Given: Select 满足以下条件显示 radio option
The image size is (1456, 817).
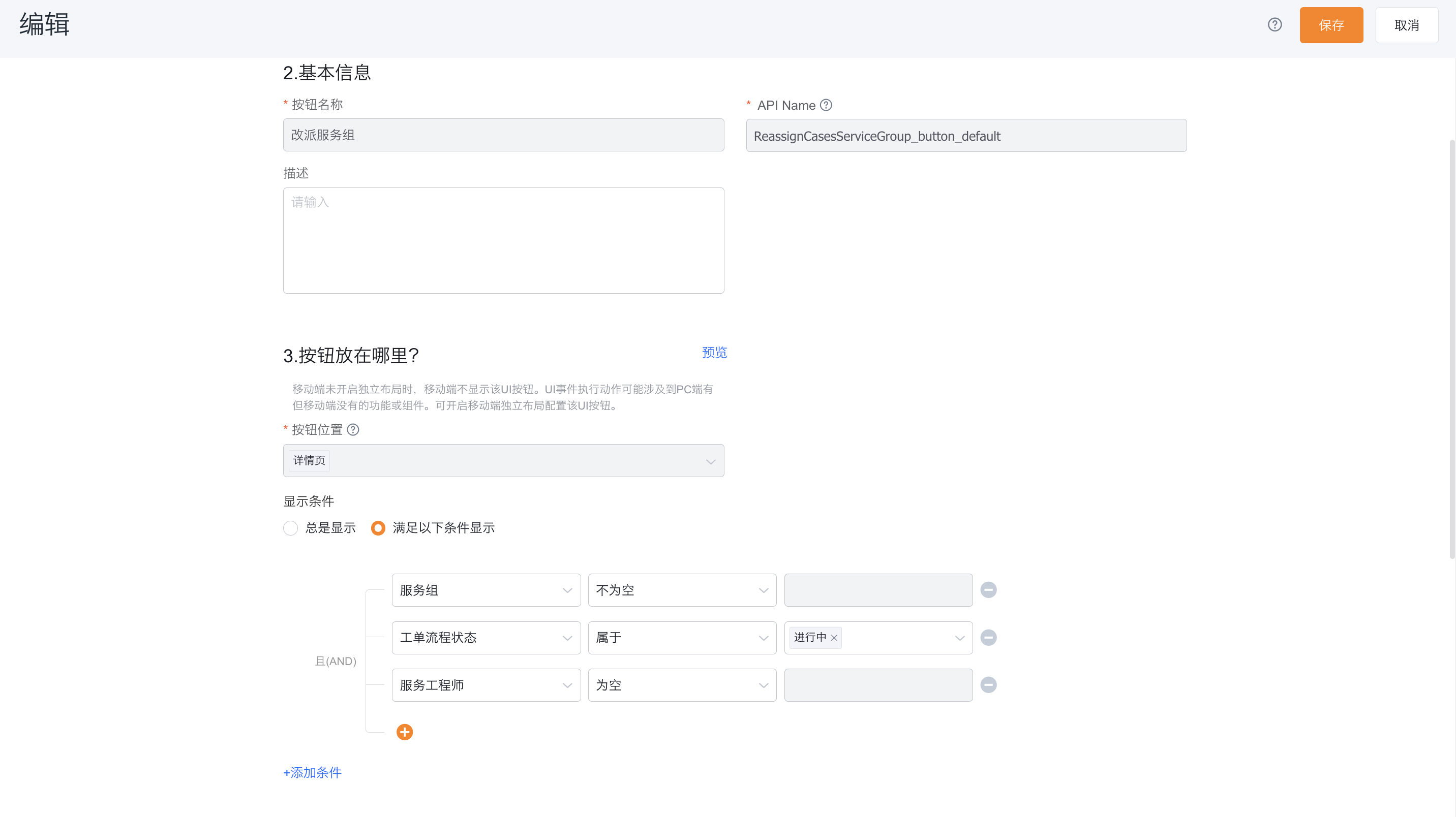Looking at the screenshot, I should pos(378,528).
